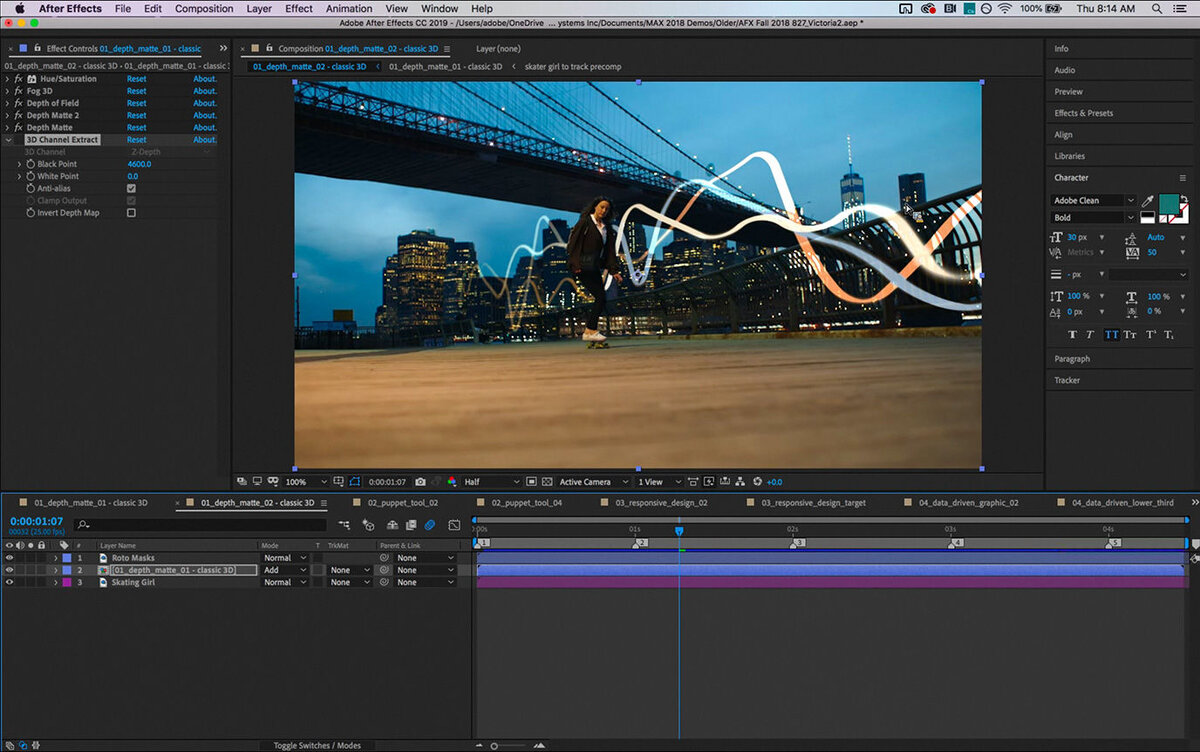The width and height of the screenshot is (1200, 752).
Task: Enable the Invert Depth Map checkbox
Action: tap(131, 213)
